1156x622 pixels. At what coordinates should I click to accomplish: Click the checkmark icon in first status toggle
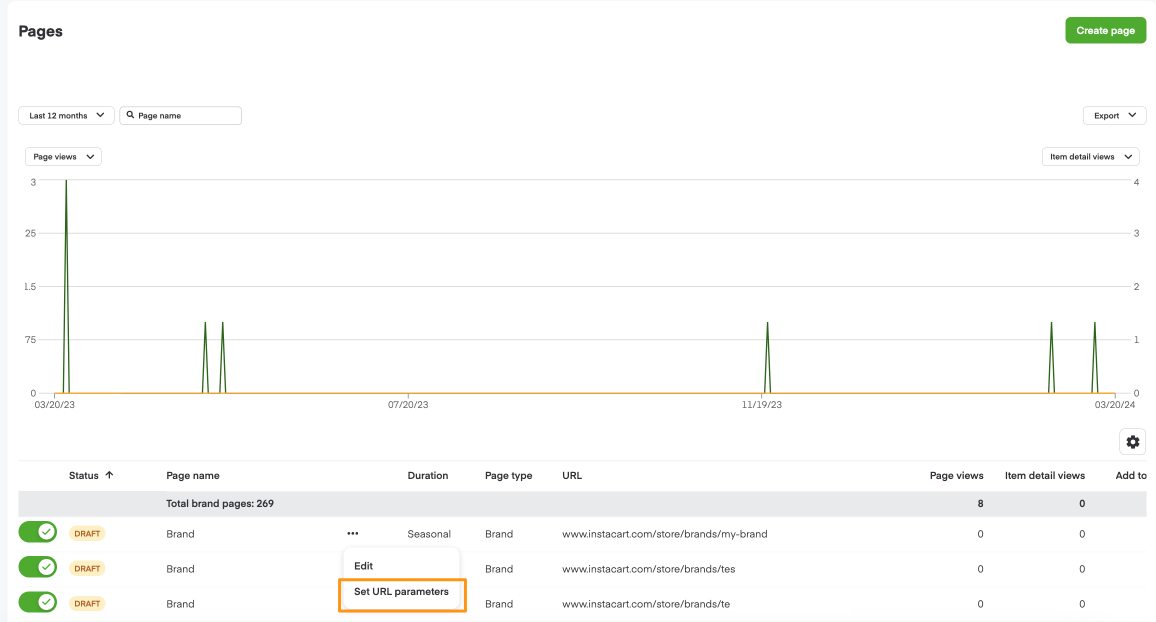tap(44, 533)
